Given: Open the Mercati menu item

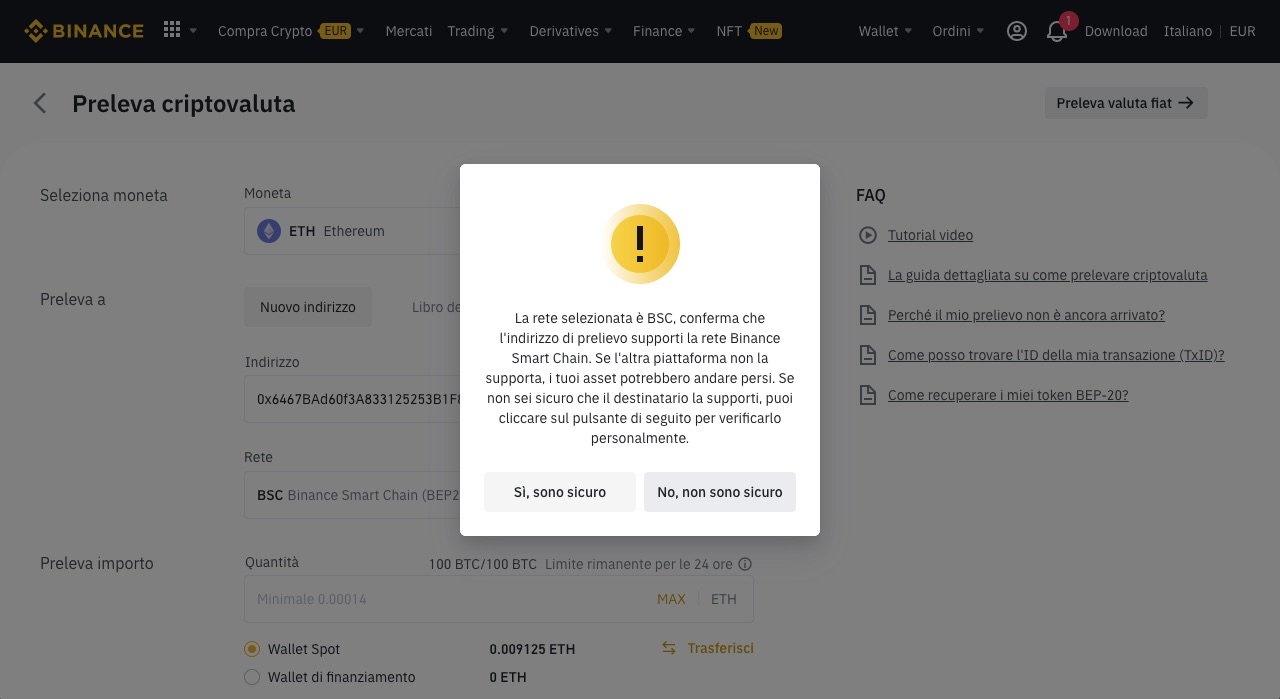Looking at the screenshot, I should 409,31.
